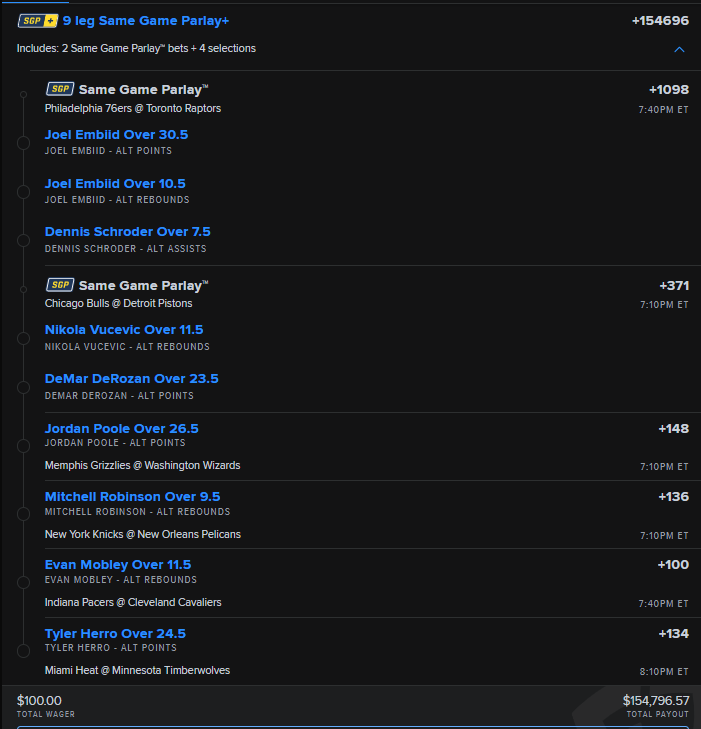
Task: Click New York Knicks @ New Orleans Pelicans matchup
Action: 142,534
